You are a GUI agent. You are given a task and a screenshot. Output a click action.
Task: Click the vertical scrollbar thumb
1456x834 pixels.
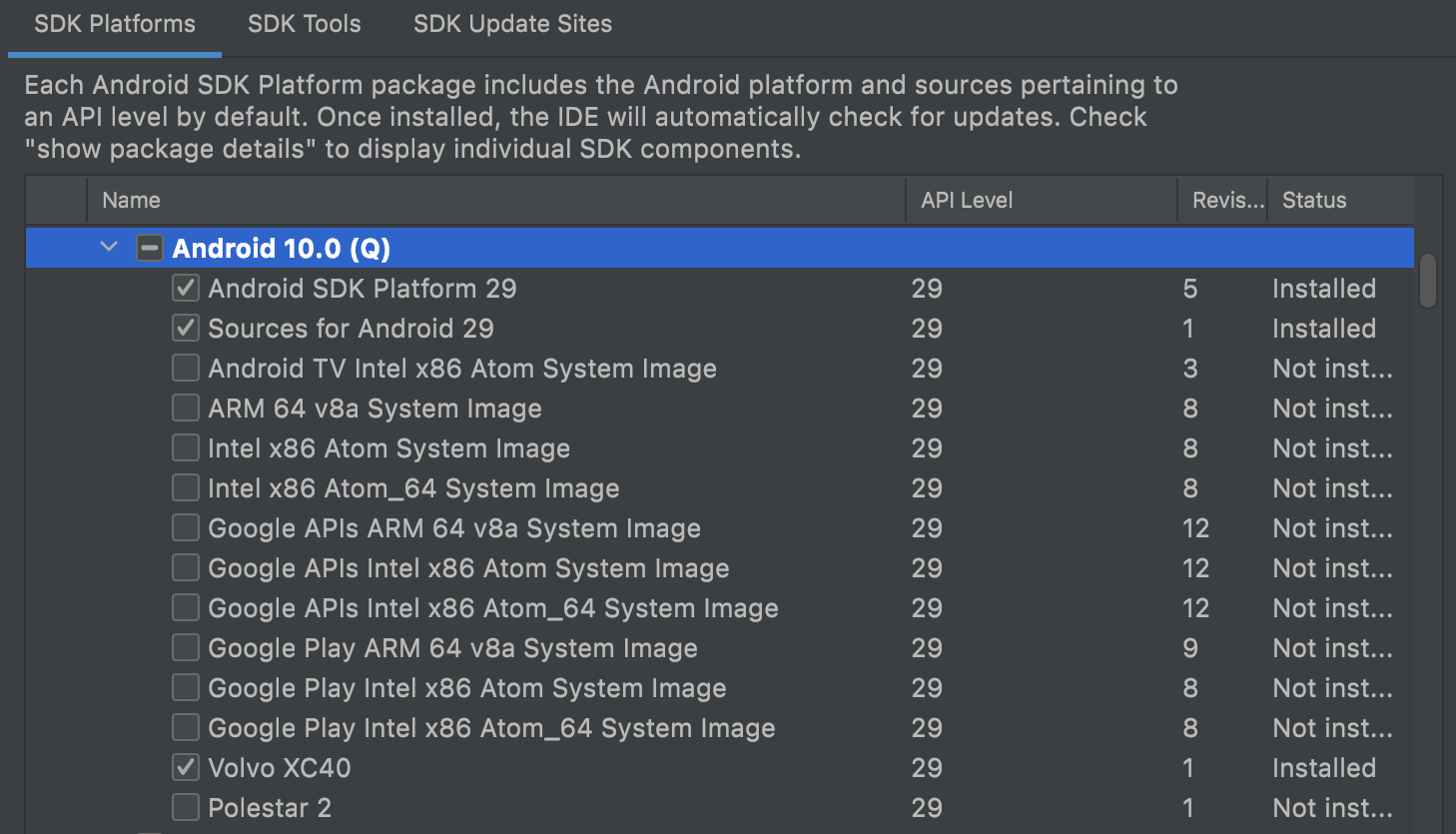click(x=1428, y=281)
